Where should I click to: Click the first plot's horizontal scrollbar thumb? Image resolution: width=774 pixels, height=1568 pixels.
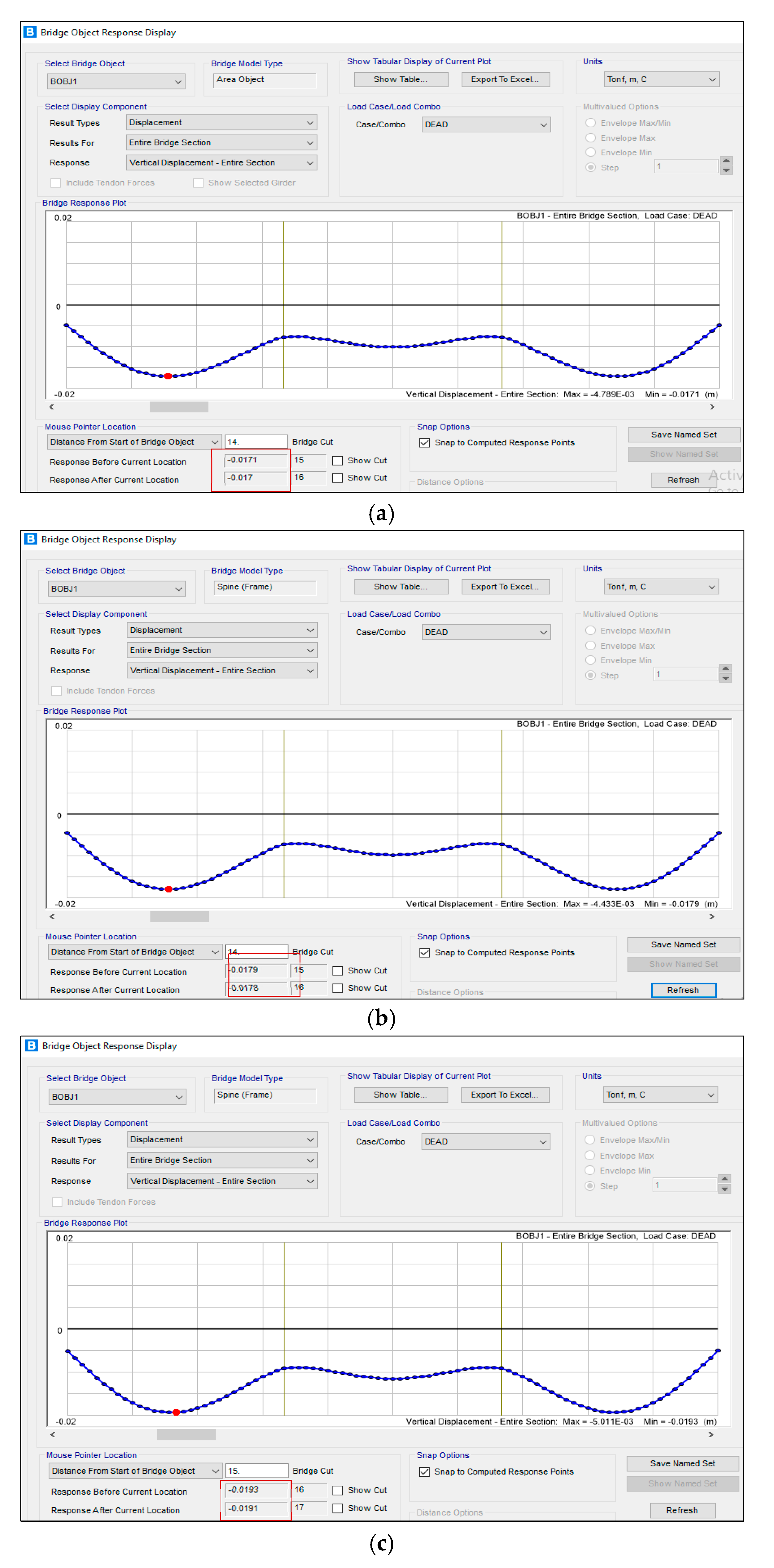pos(178,407)
